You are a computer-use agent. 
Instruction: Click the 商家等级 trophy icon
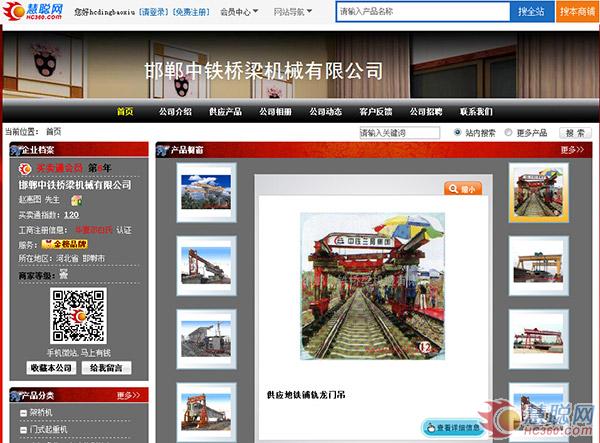click(x=64, y=274)
